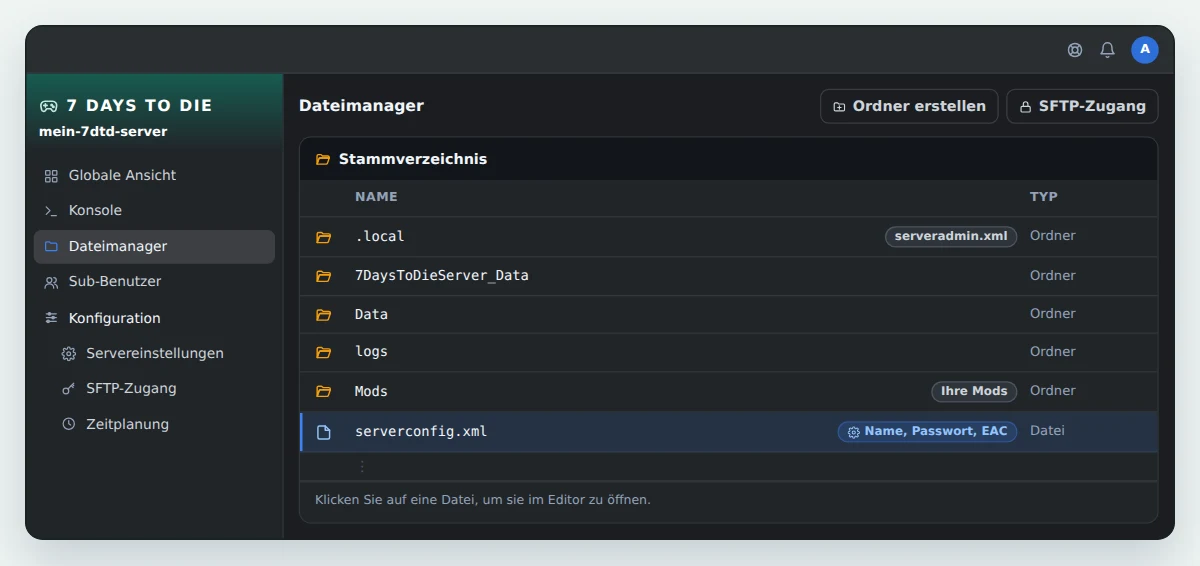Collapse the Konfiguration section
This screenshot has width=1200, height=566.
point(154,318)
